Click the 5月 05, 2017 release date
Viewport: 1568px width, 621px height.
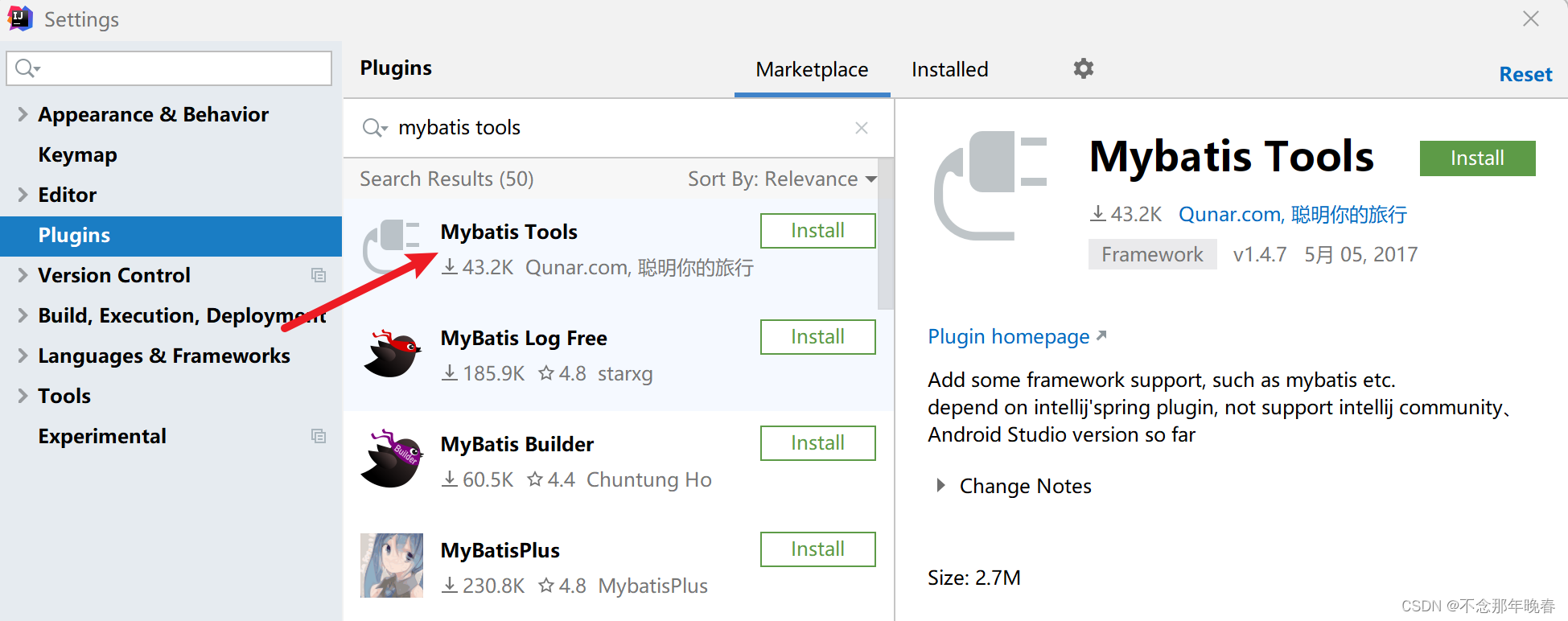click(1360, 254)
